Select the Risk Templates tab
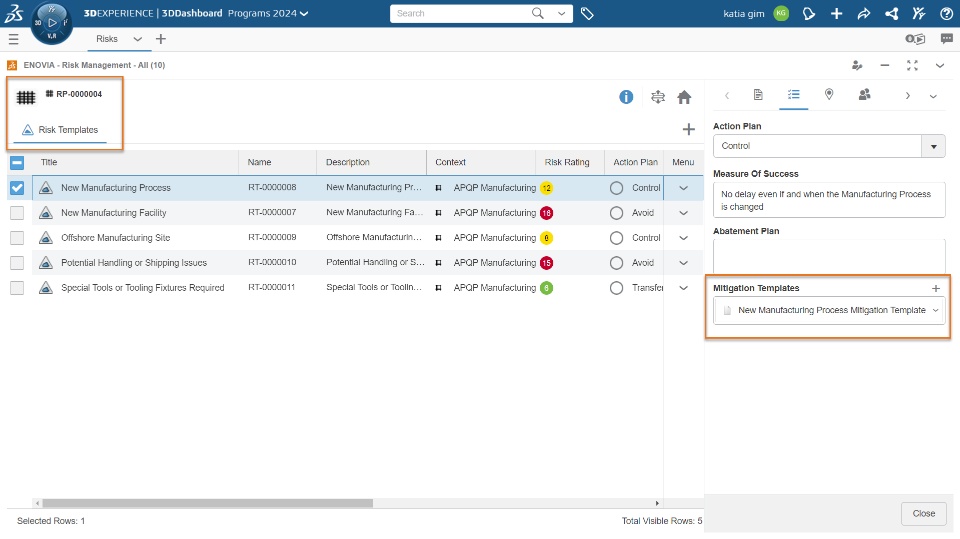960x539 pixels. (60, 130)
